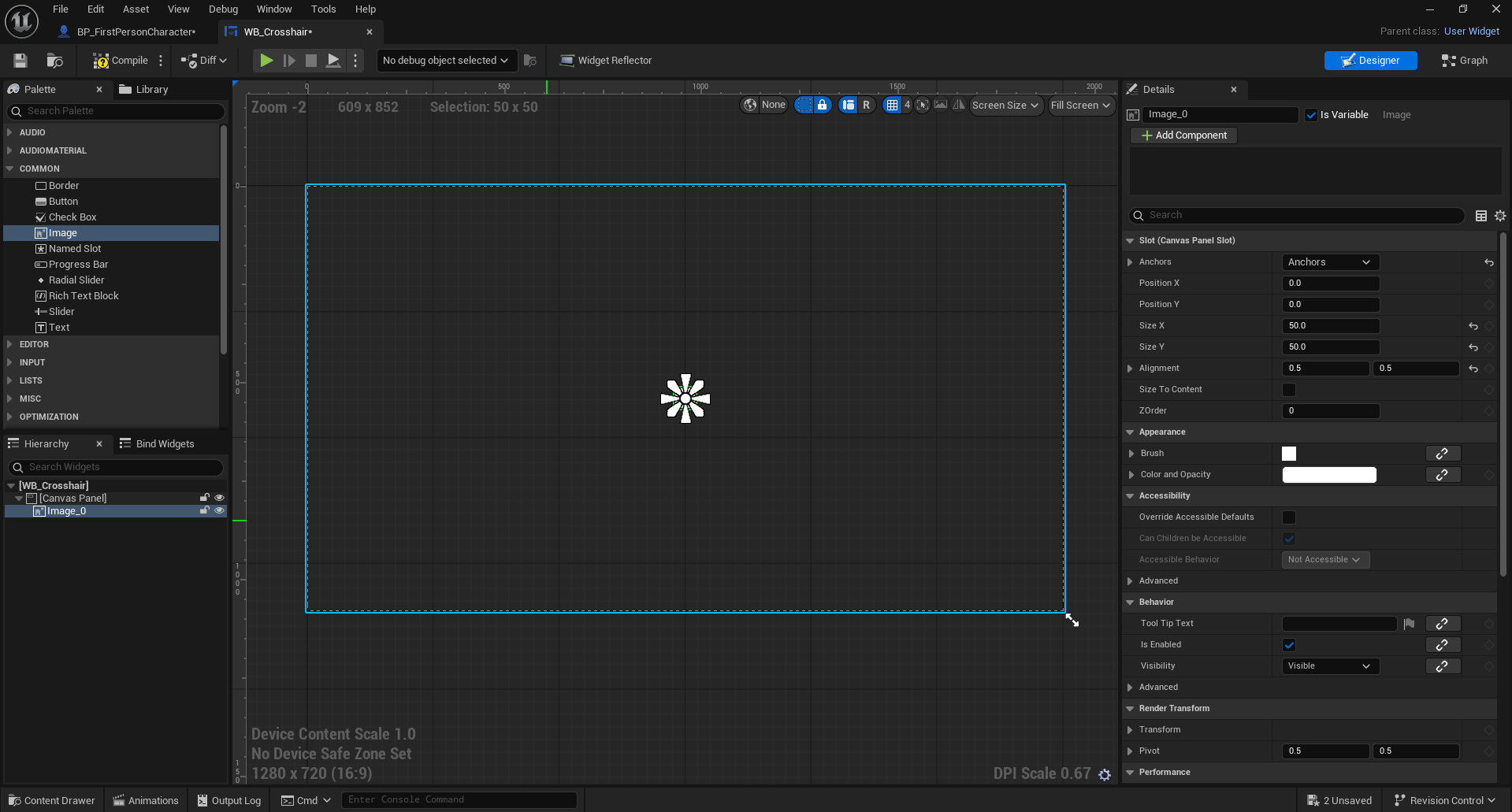Switch to the Graph view
1512x812 pixels.
(1464, 61)
